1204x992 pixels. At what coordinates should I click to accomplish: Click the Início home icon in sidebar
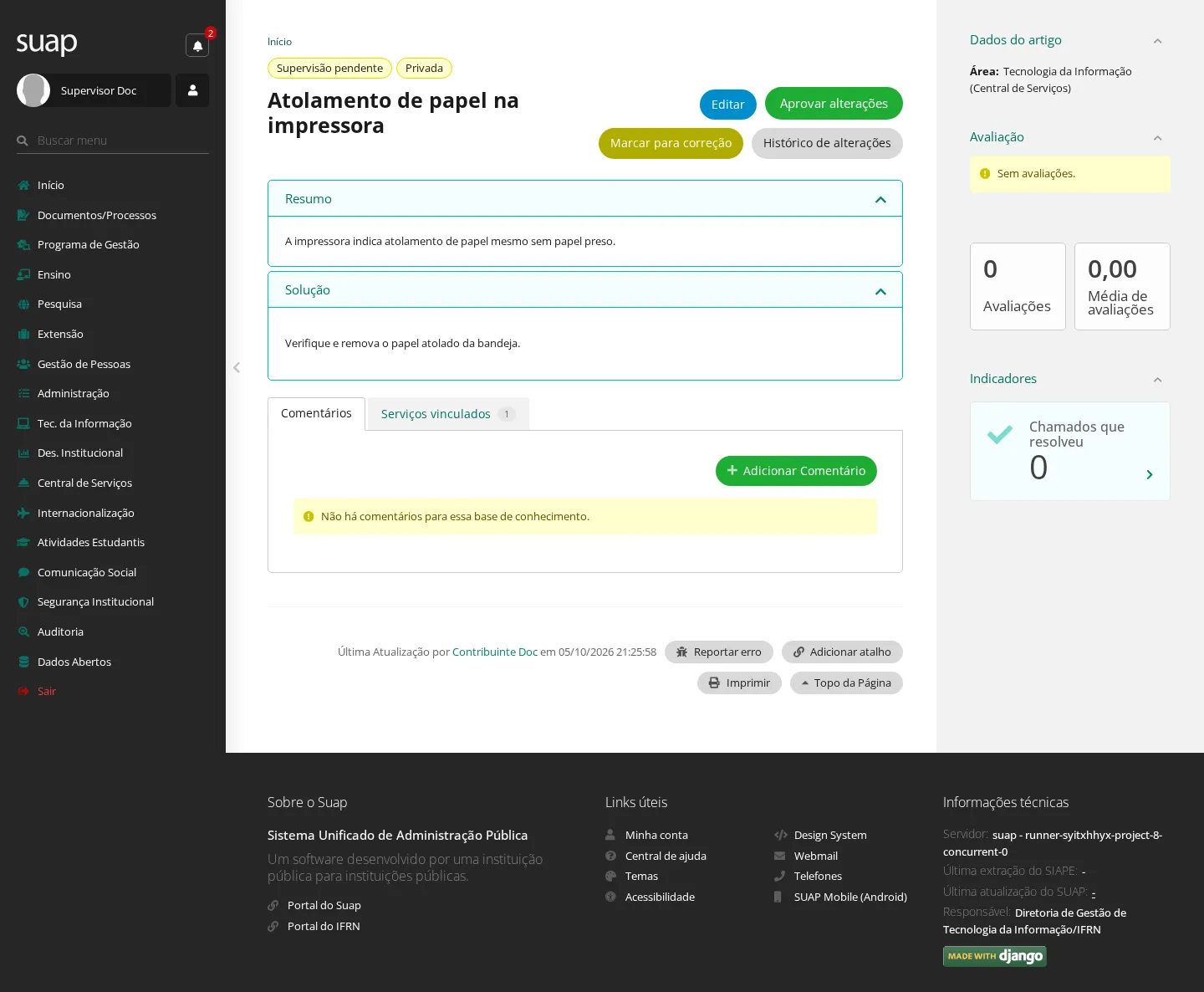(x=23, y=186)
